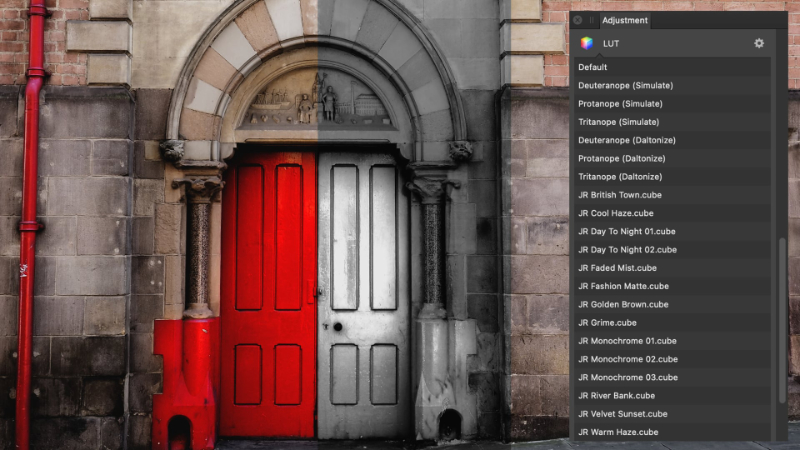Switch to the Adjustment tab
This screenshot has height=450, width=800.
(x=624, y=20)
